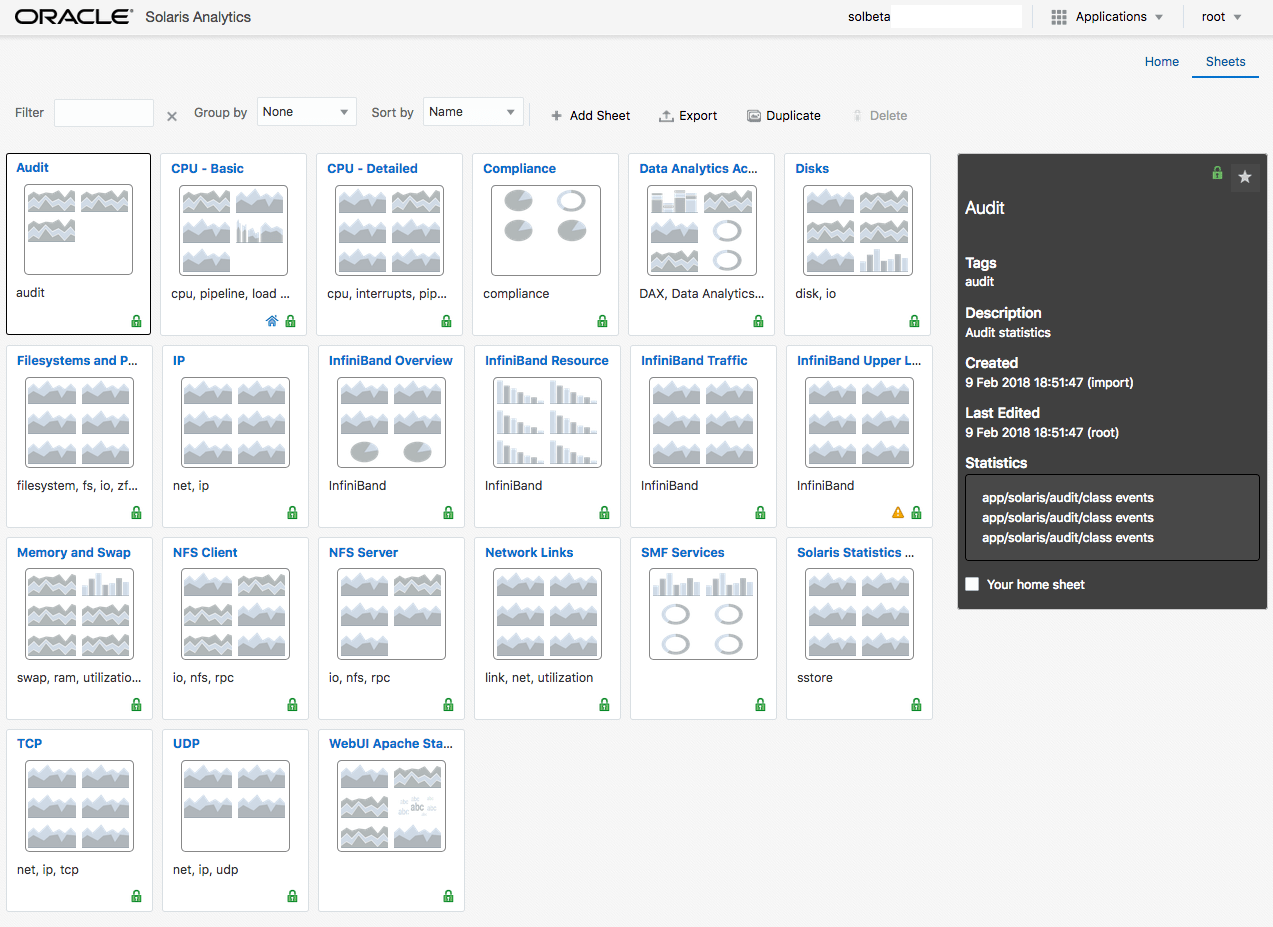Open the root user menu

tap(1221, 17)
